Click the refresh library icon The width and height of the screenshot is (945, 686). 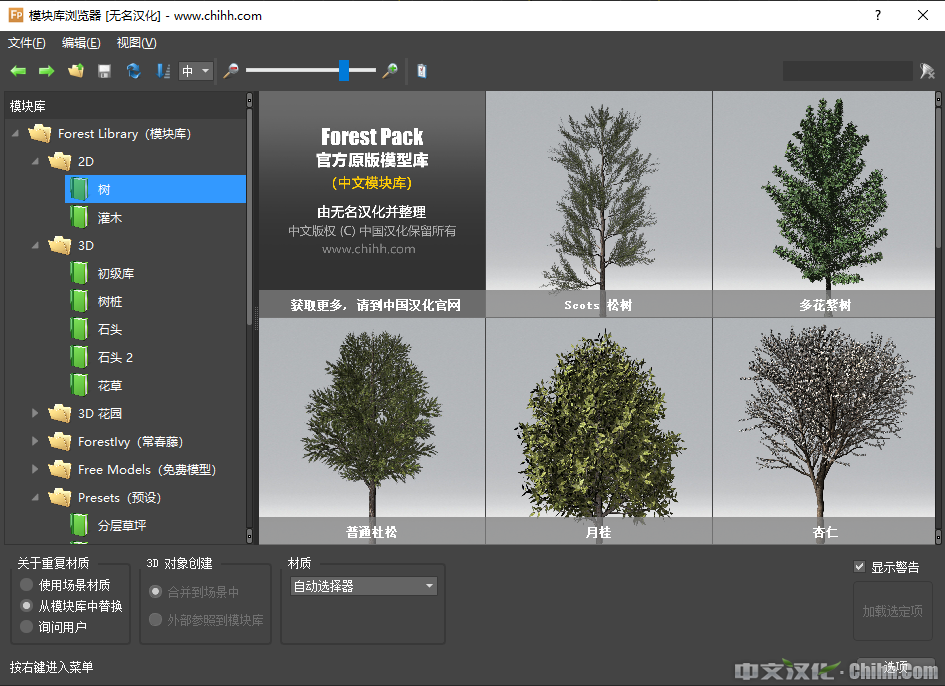(133, 71)
